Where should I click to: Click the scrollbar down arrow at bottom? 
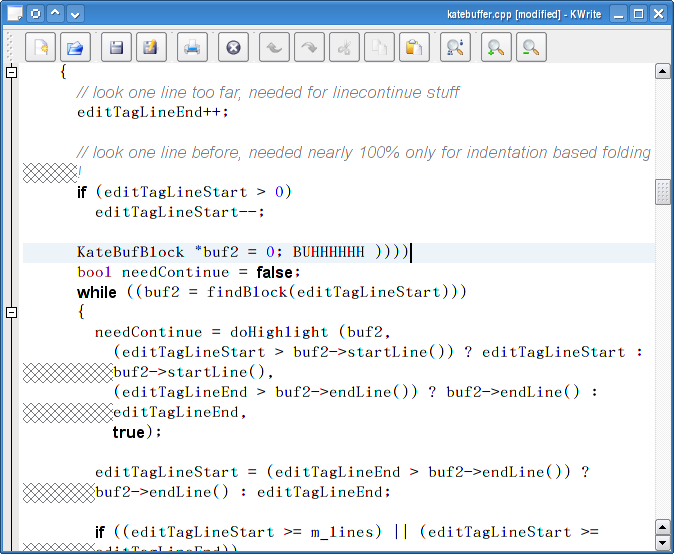[x=662, y=542]
